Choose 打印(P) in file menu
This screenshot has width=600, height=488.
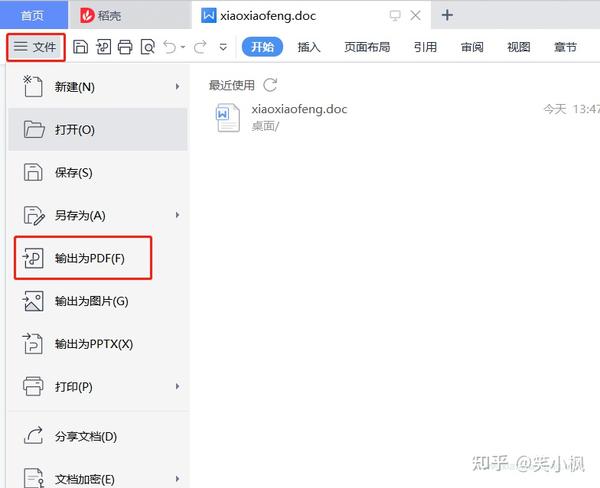coord(98,387)
